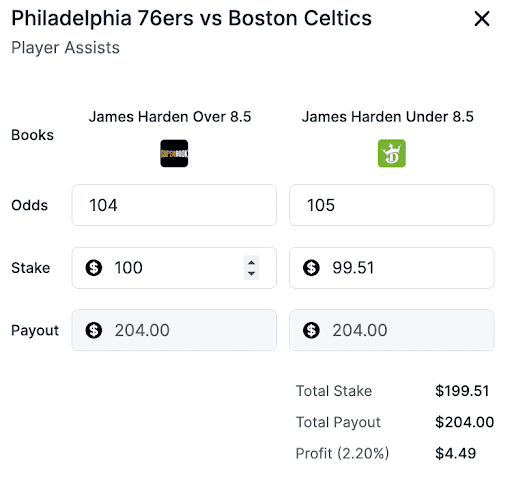Click dollar icon in Over payout field
The width and height of the screenshot is (512, 486).
point(94,330)
